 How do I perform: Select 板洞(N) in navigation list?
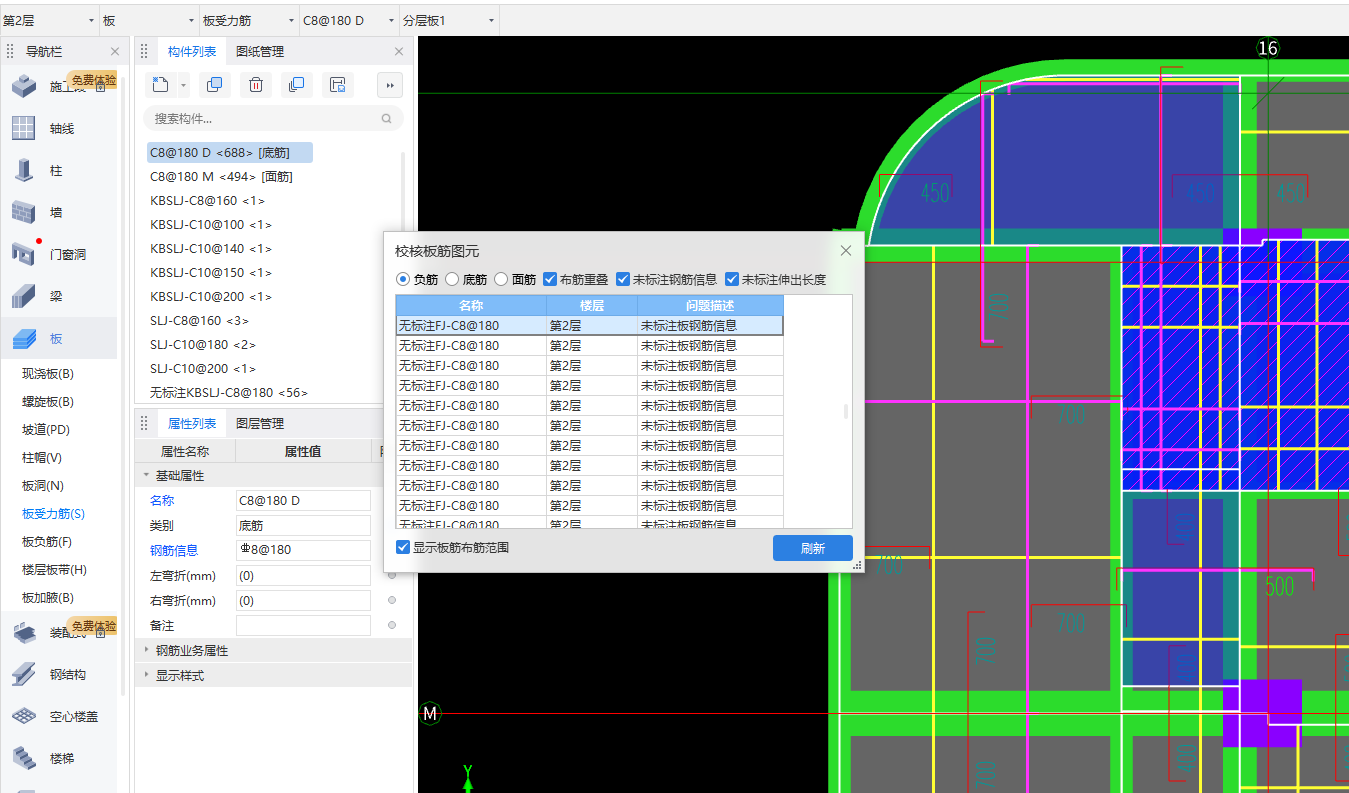point(43,486)
